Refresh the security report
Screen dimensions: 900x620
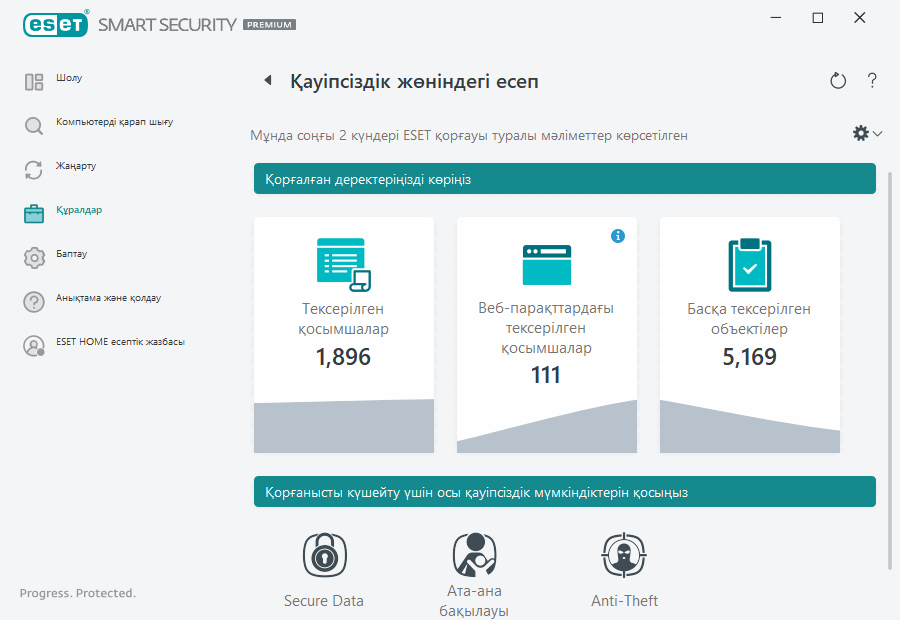(838, 80)
